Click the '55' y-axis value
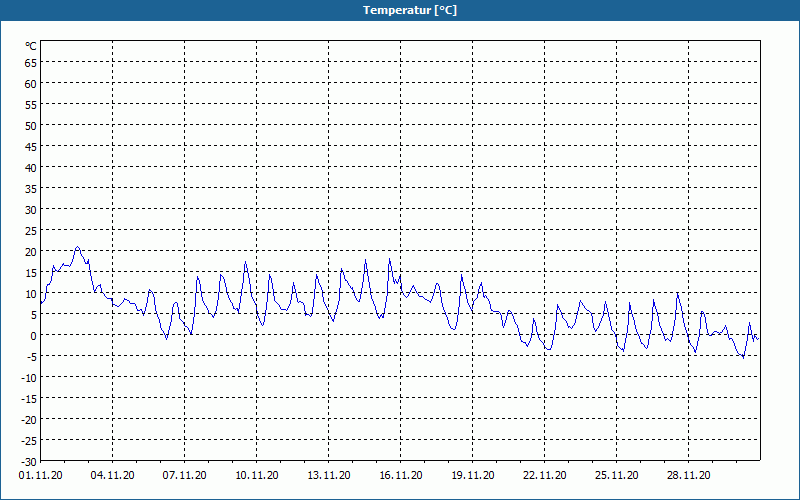The height and width of the screenshot is (500, 800). 31,105
